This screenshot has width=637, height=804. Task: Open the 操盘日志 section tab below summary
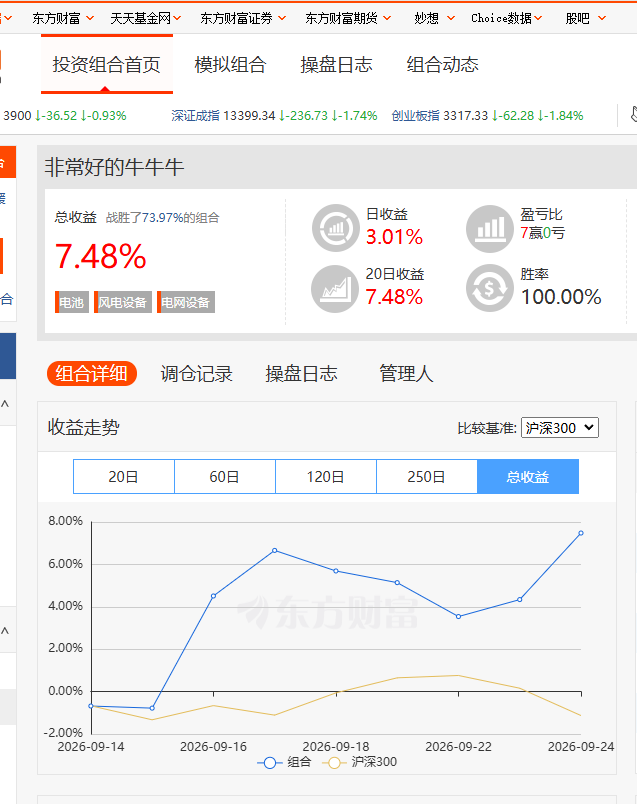pyautogui.click(x=302, y=374)
